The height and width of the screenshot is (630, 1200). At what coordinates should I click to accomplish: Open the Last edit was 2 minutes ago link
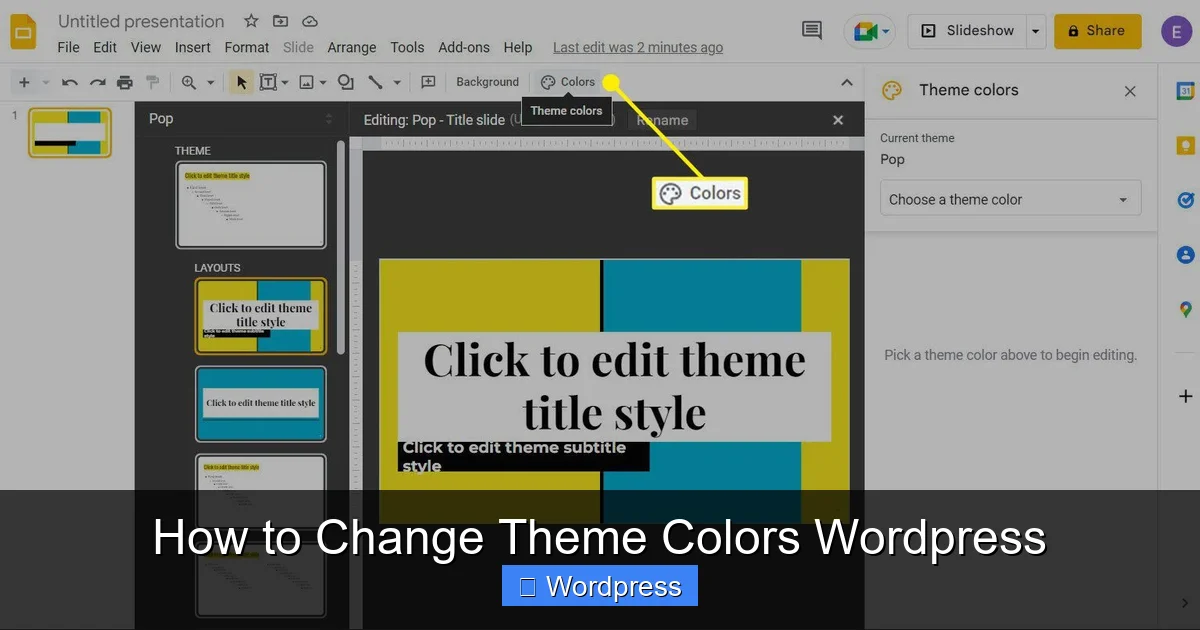638,47
